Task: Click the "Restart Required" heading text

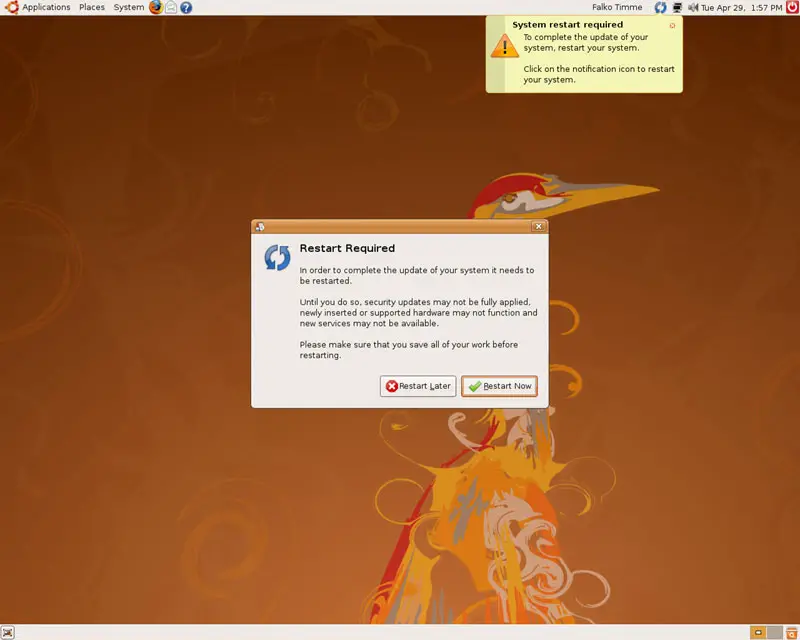Action: pos(347,248)
